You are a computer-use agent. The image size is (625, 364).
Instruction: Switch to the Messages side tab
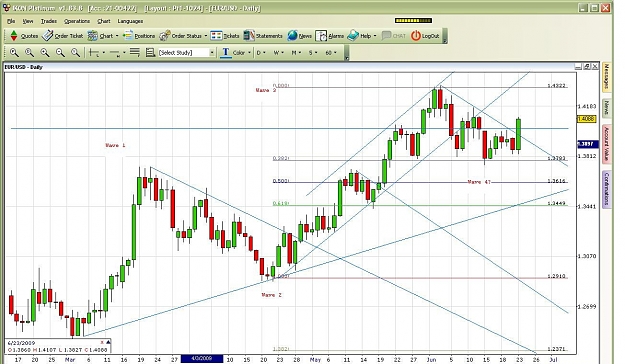tap(606, 77)
